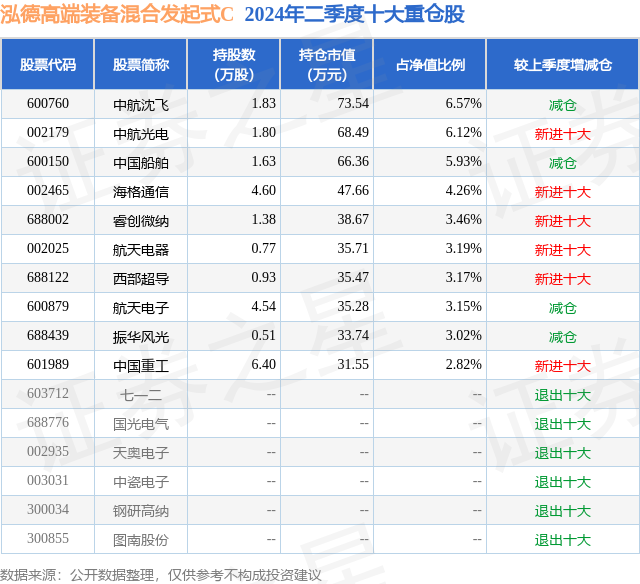This screenshot has height=584, width=640.
Task: Click 减仓 status for 中航沈飞
Action: [563, 105]
